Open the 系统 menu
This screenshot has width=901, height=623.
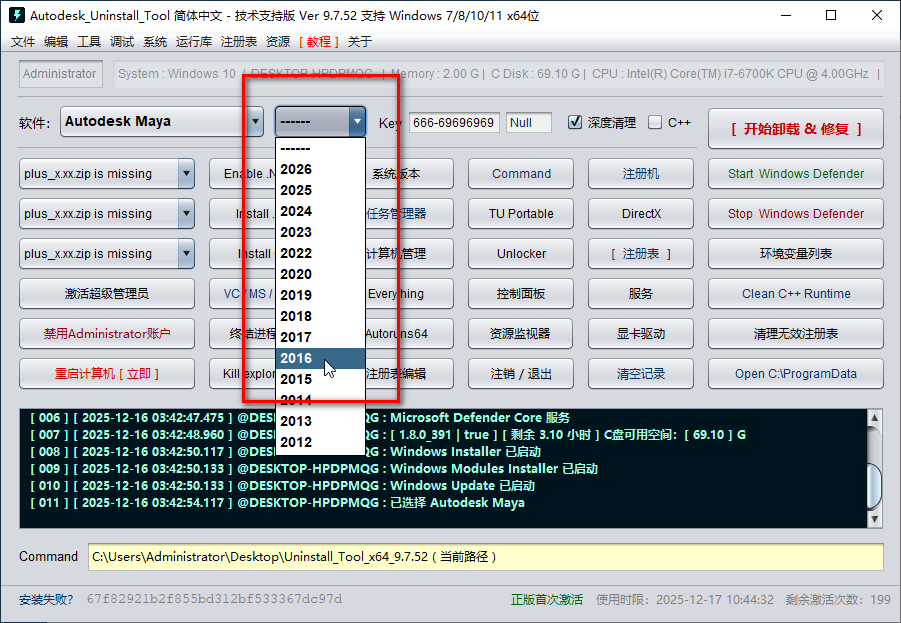155,41
